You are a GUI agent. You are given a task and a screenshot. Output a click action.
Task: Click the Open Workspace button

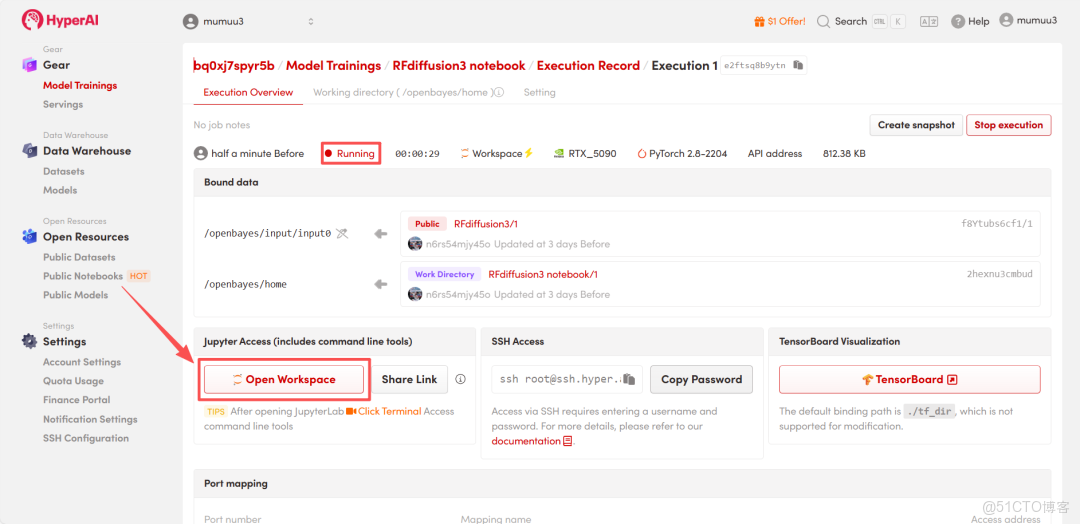(284, 379)
